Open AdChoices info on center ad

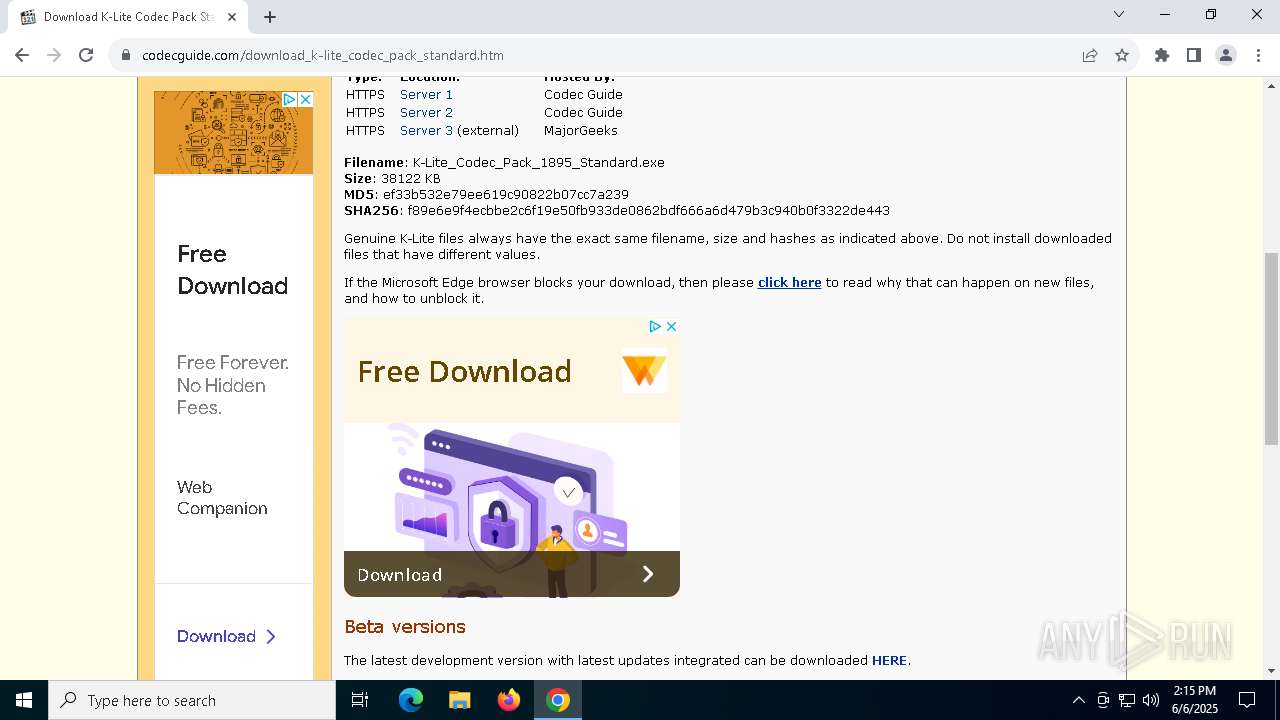655,326
